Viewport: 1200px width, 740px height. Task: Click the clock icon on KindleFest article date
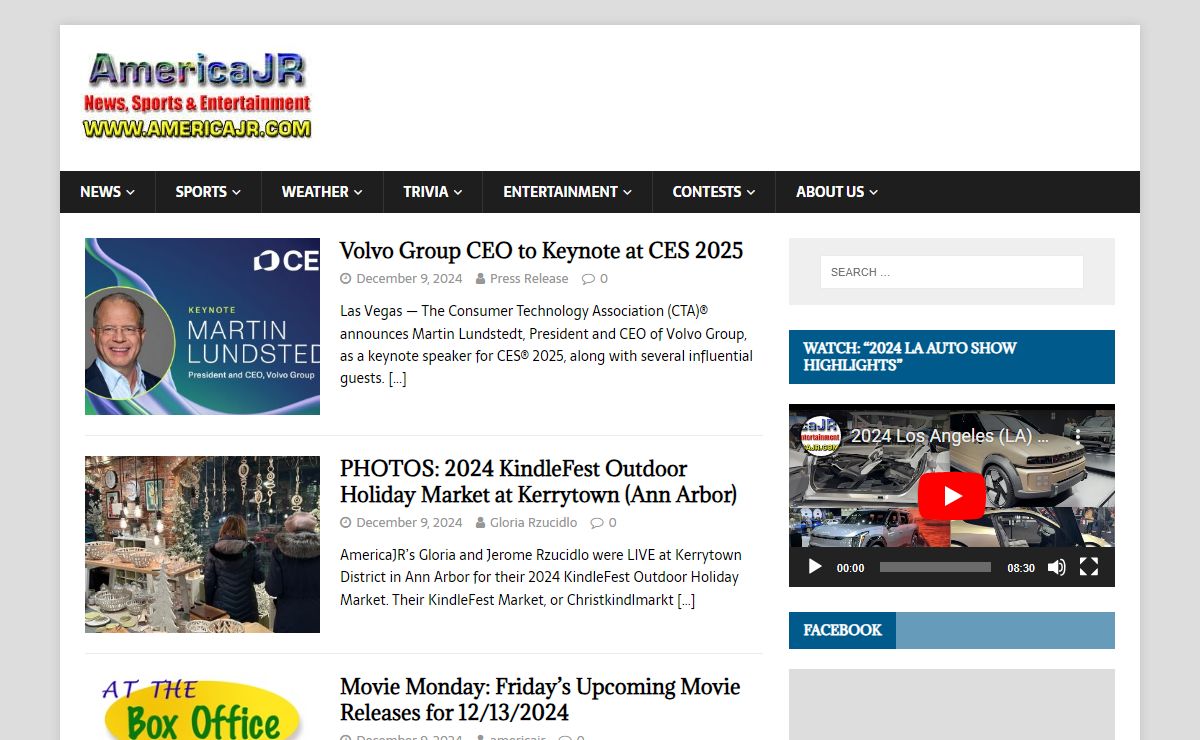pos(346,522)
